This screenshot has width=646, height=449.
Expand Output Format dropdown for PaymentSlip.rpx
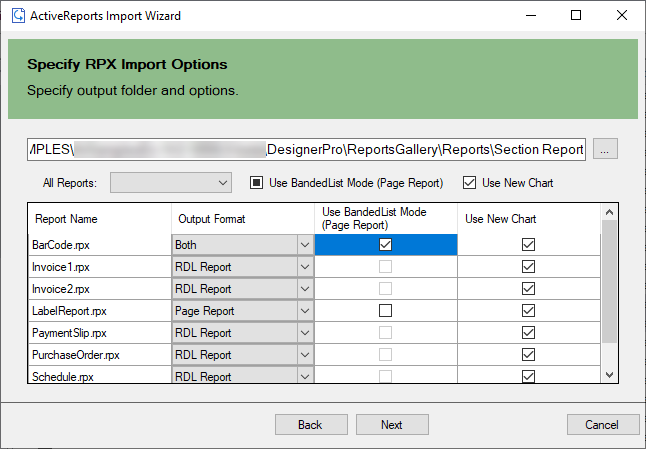(305, 333)
